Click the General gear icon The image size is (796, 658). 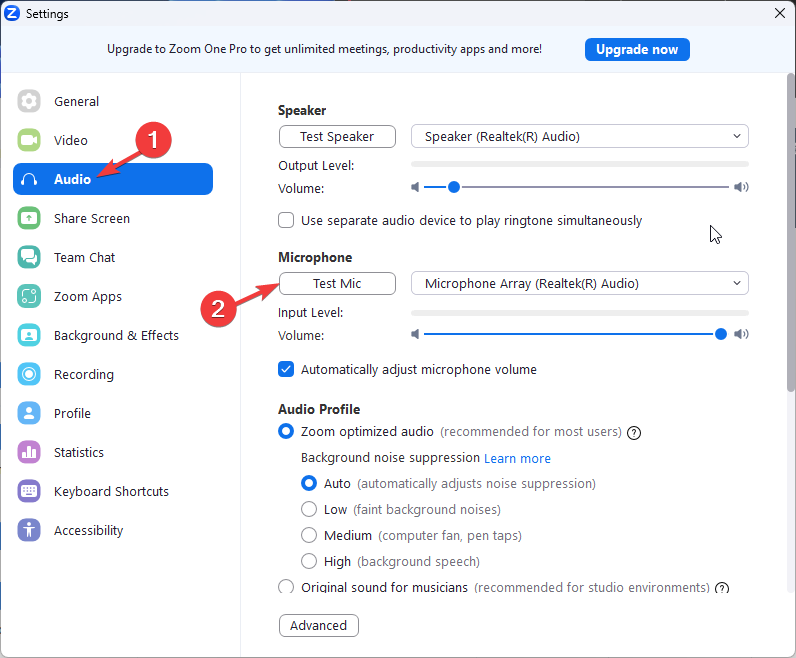29,101
